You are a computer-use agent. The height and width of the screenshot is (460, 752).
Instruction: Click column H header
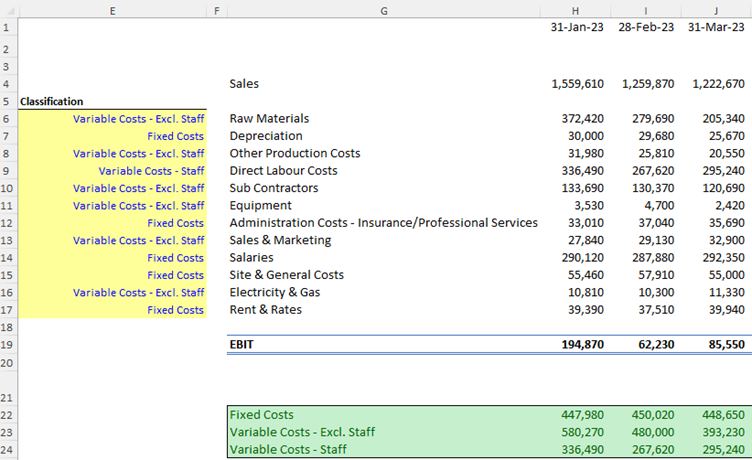575,9
